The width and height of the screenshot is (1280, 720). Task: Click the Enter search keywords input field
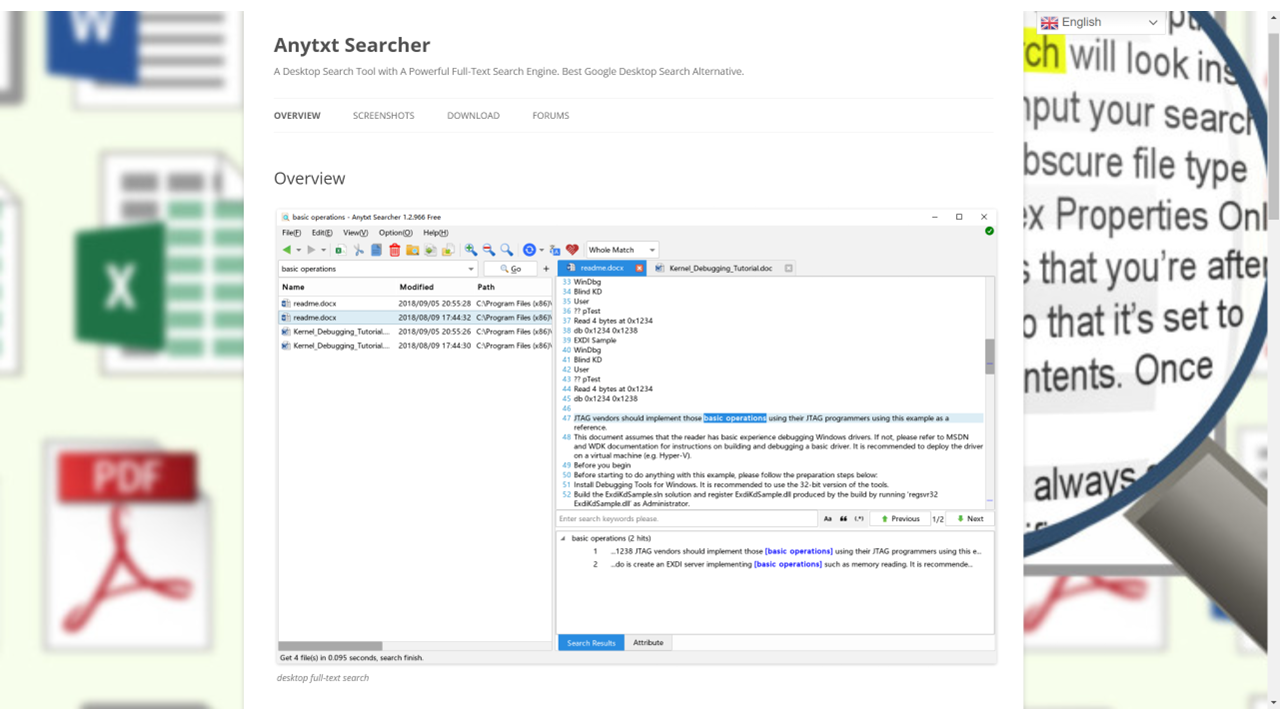click(x=686, y=519)
